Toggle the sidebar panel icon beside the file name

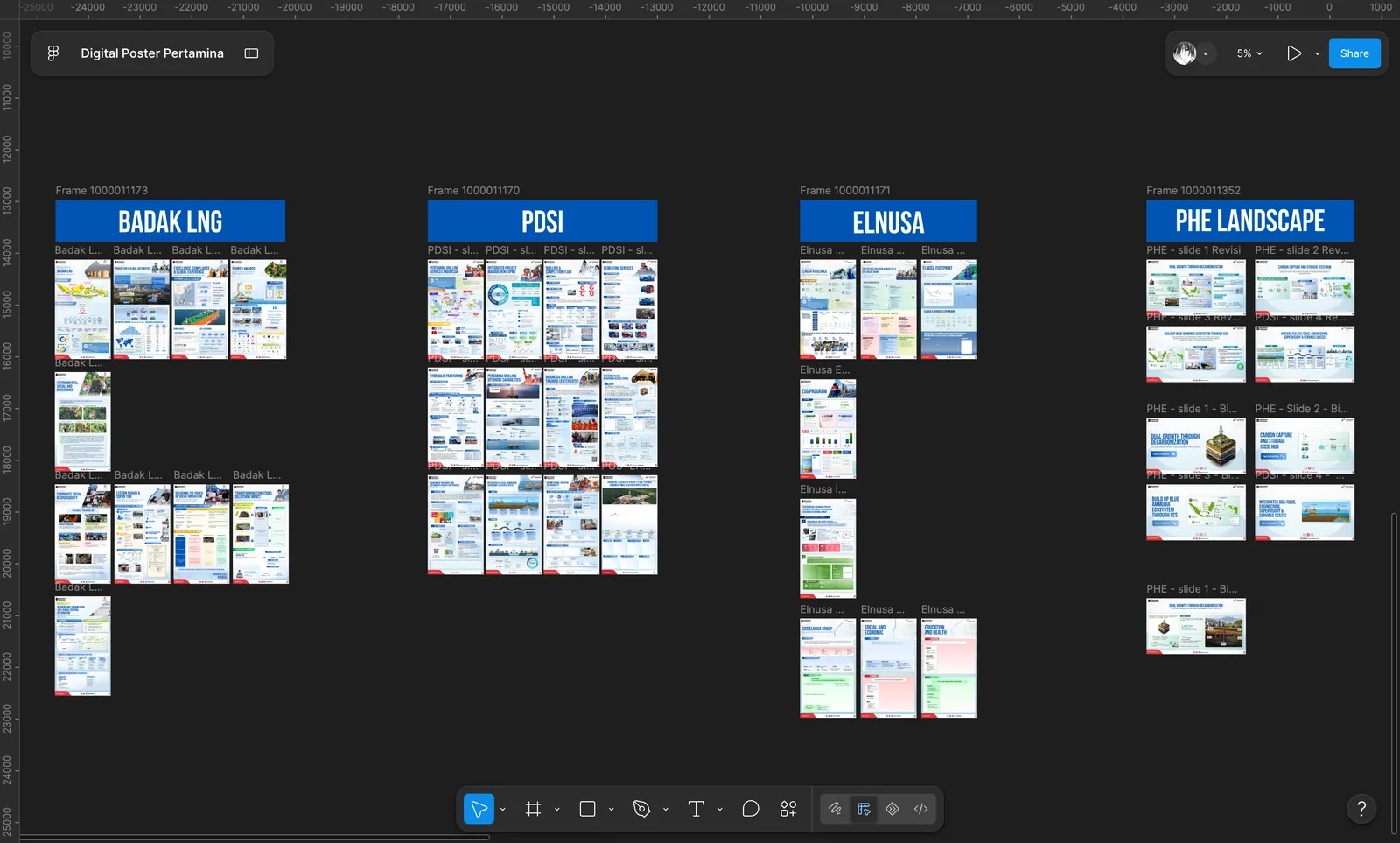(x=251, y=53)
